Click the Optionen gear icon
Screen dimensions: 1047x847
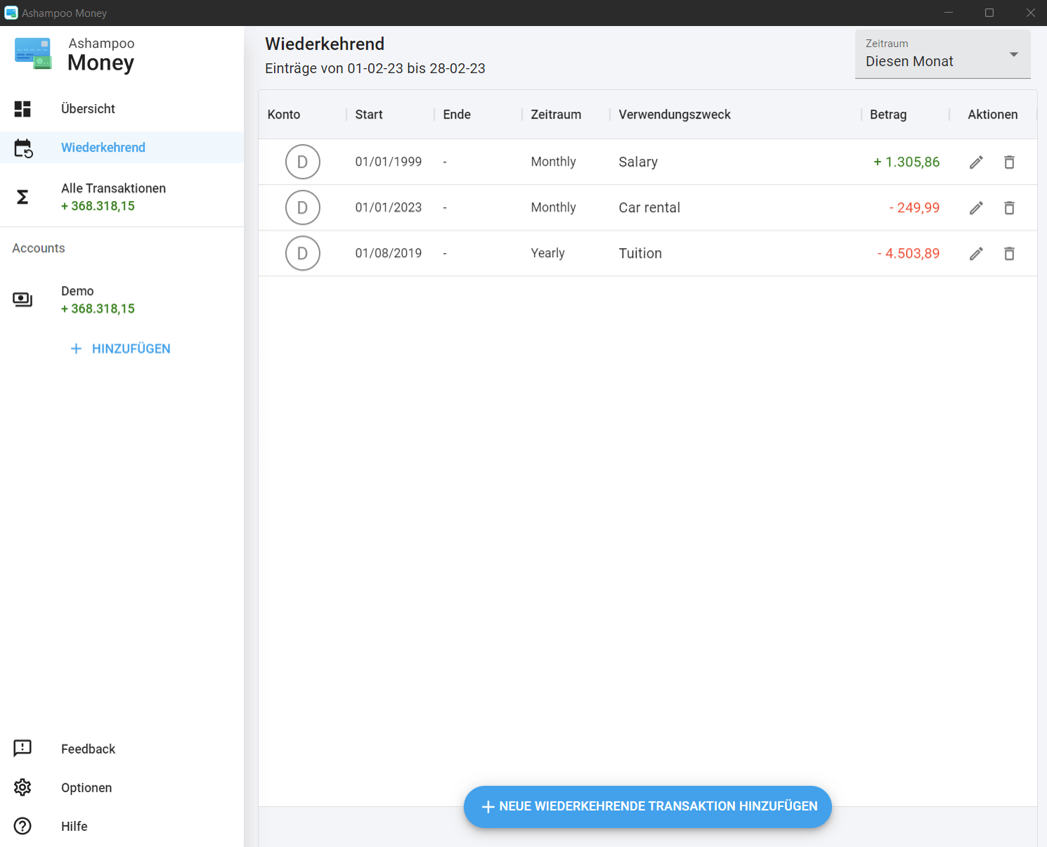click(x=23, y=788)
